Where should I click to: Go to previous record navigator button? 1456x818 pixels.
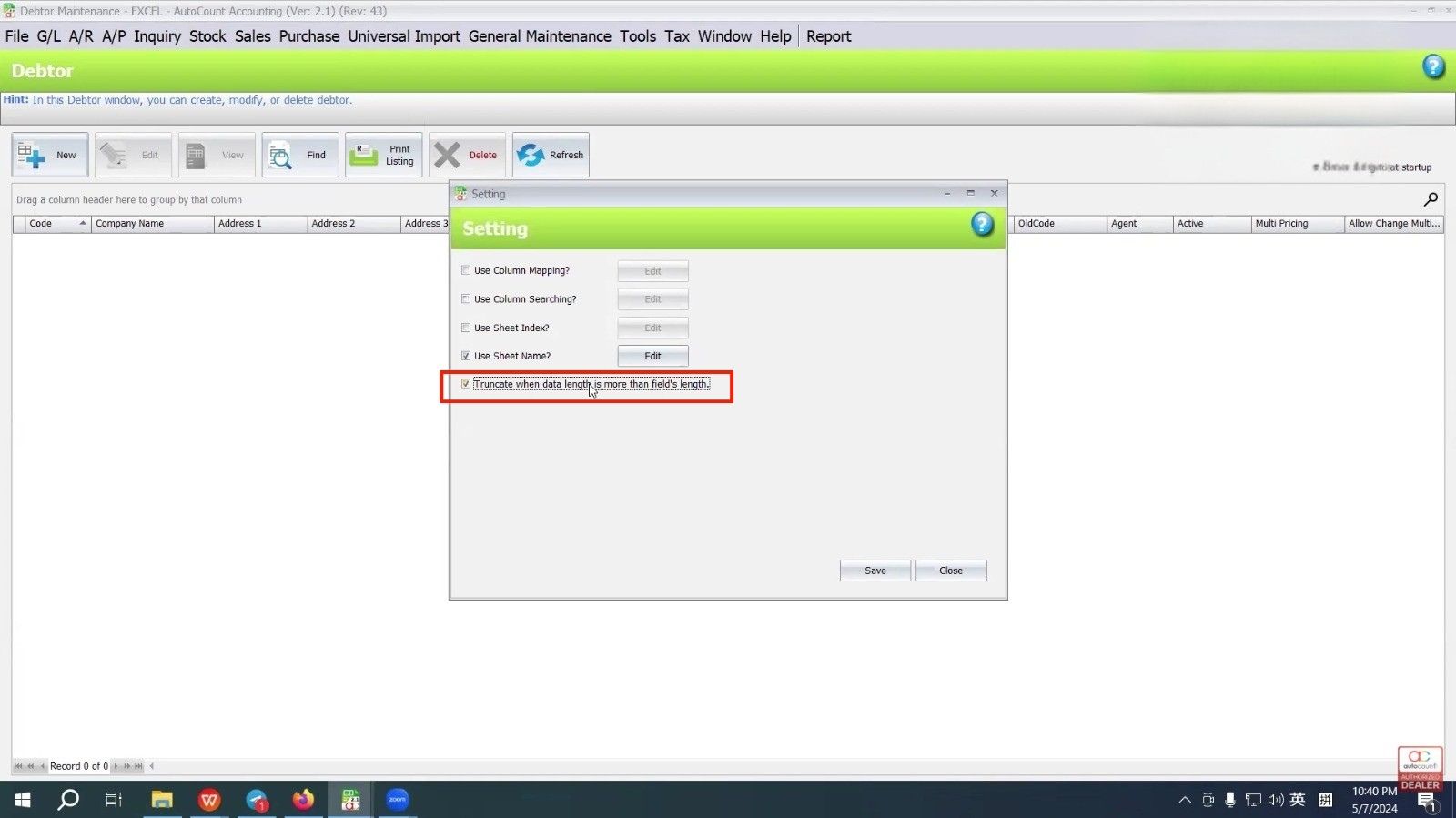(42, 766)
